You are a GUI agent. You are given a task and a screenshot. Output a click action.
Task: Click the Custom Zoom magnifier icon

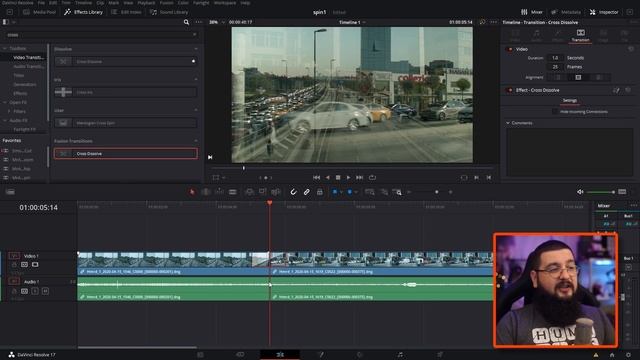tap(397, 192)
